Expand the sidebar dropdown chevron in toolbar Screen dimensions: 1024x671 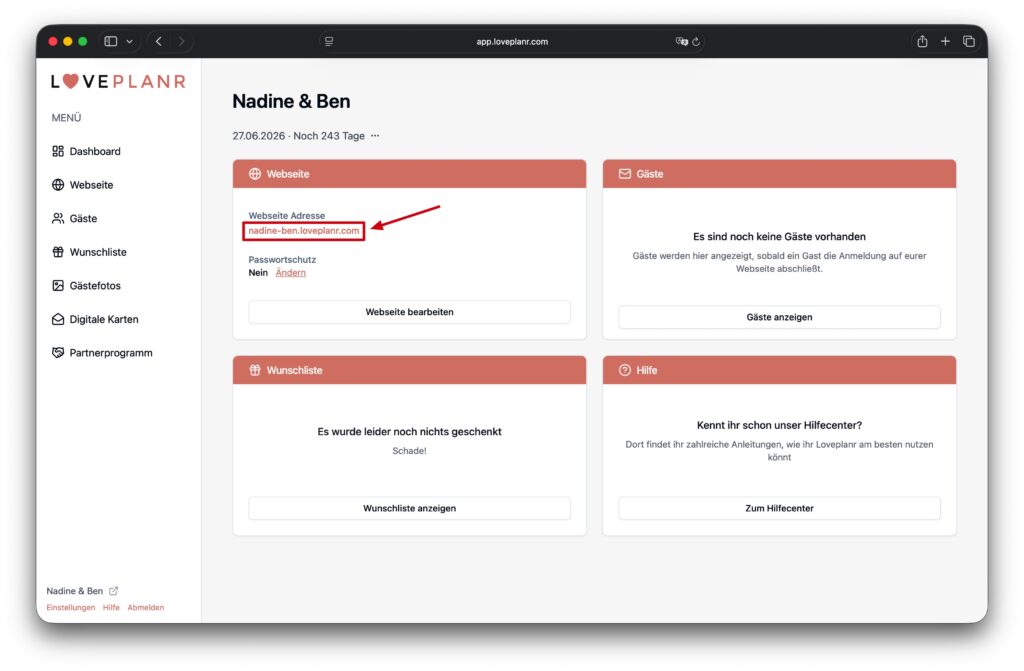[x=129, y=41]
